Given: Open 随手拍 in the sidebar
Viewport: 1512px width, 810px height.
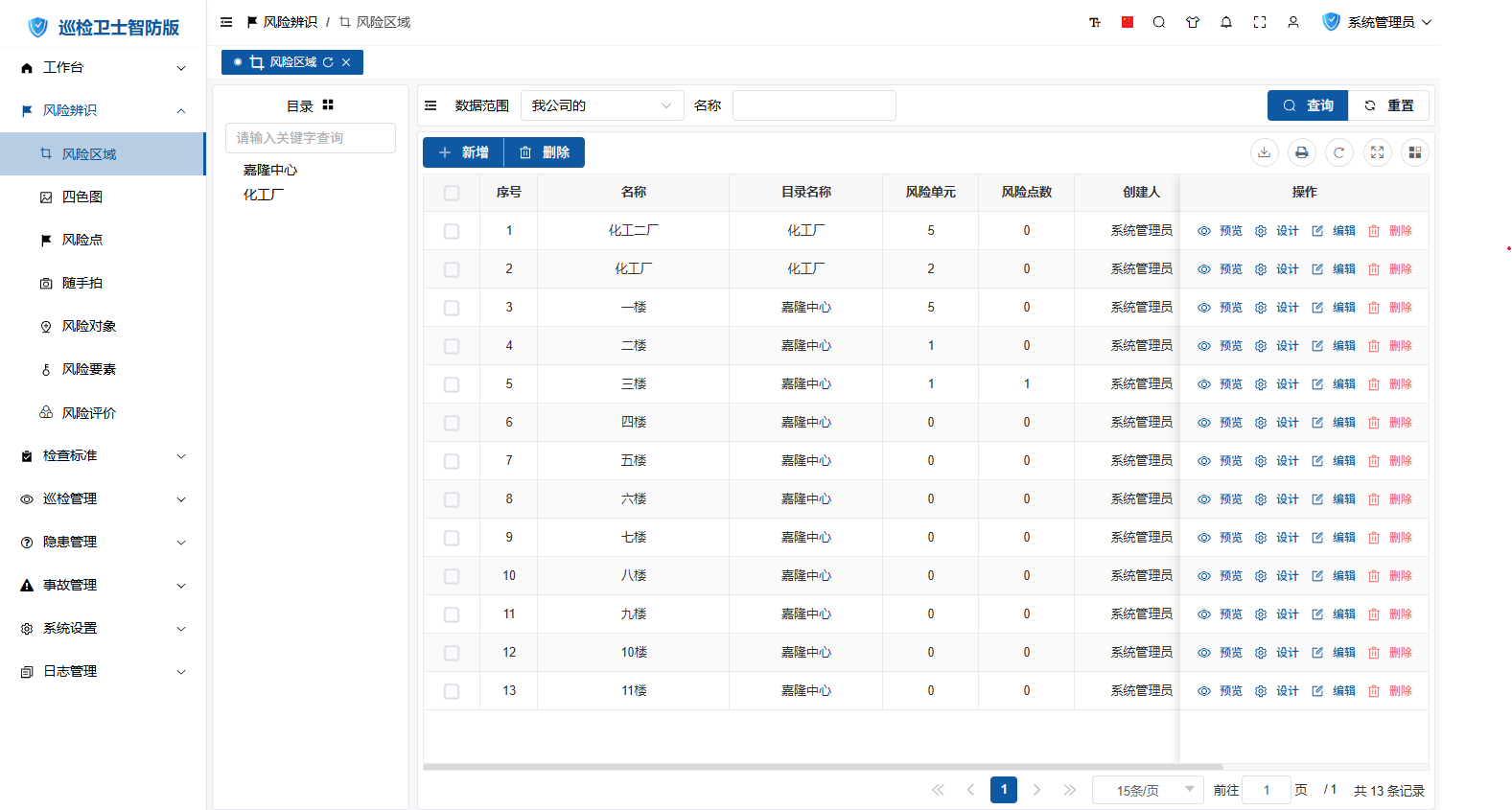Looking at the screenshot, I should [103, 283].
